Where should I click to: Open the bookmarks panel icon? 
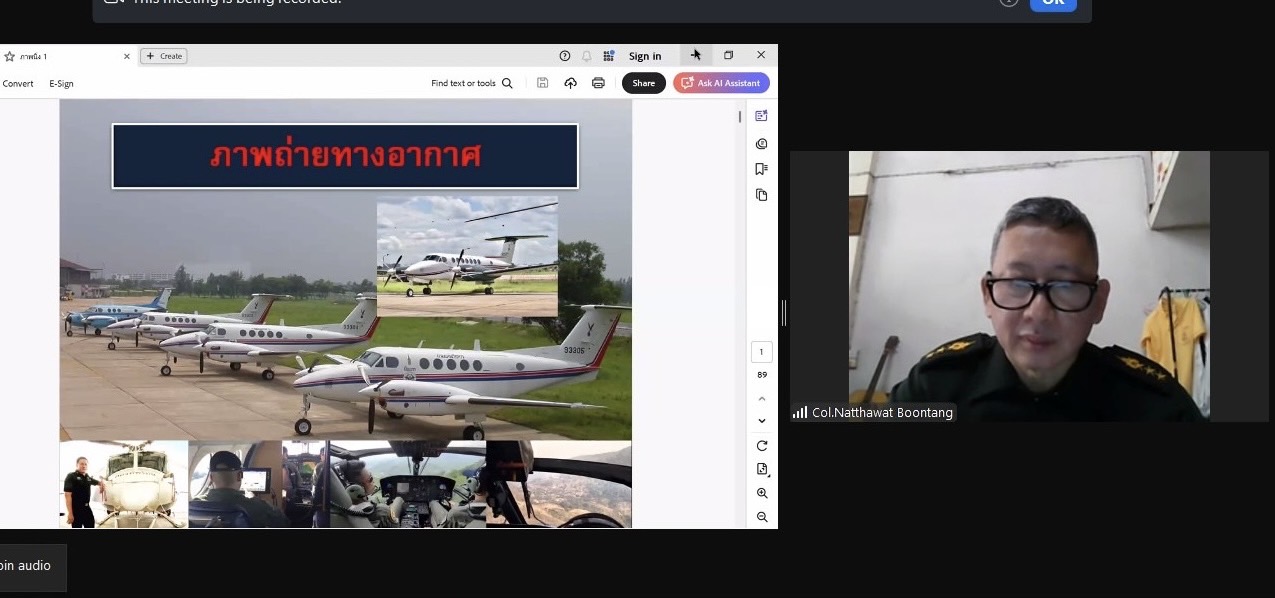pos(762,169)
